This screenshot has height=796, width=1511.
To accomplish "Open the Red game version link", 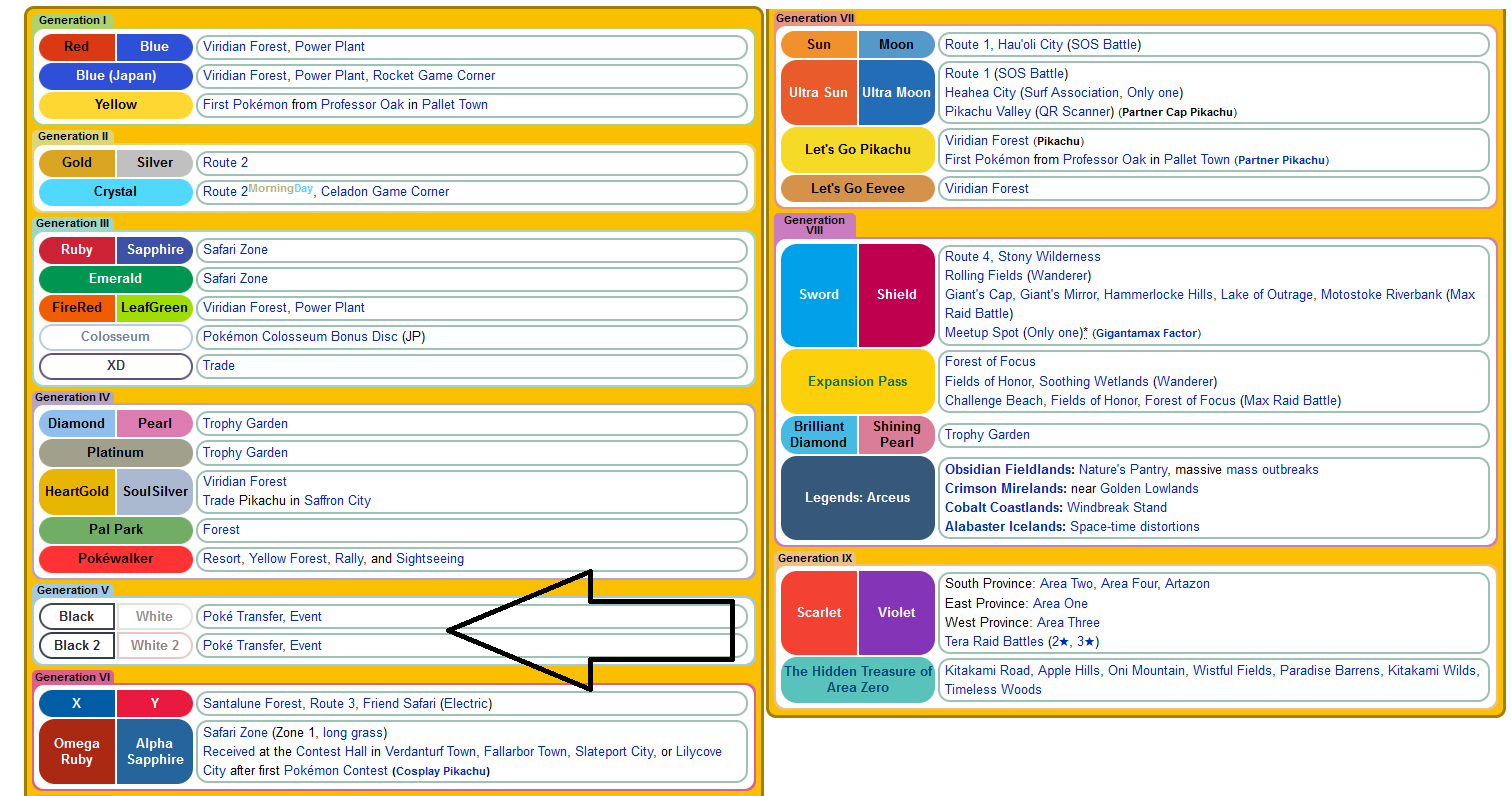I will [77, 47].
